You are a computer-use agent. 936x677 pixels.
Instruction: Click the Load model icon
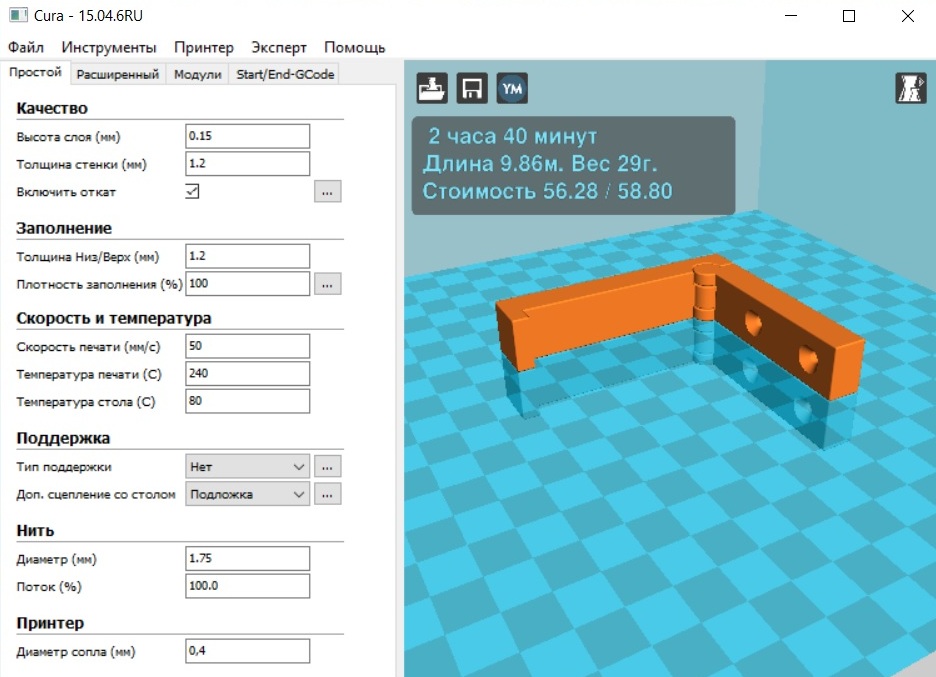432,88
